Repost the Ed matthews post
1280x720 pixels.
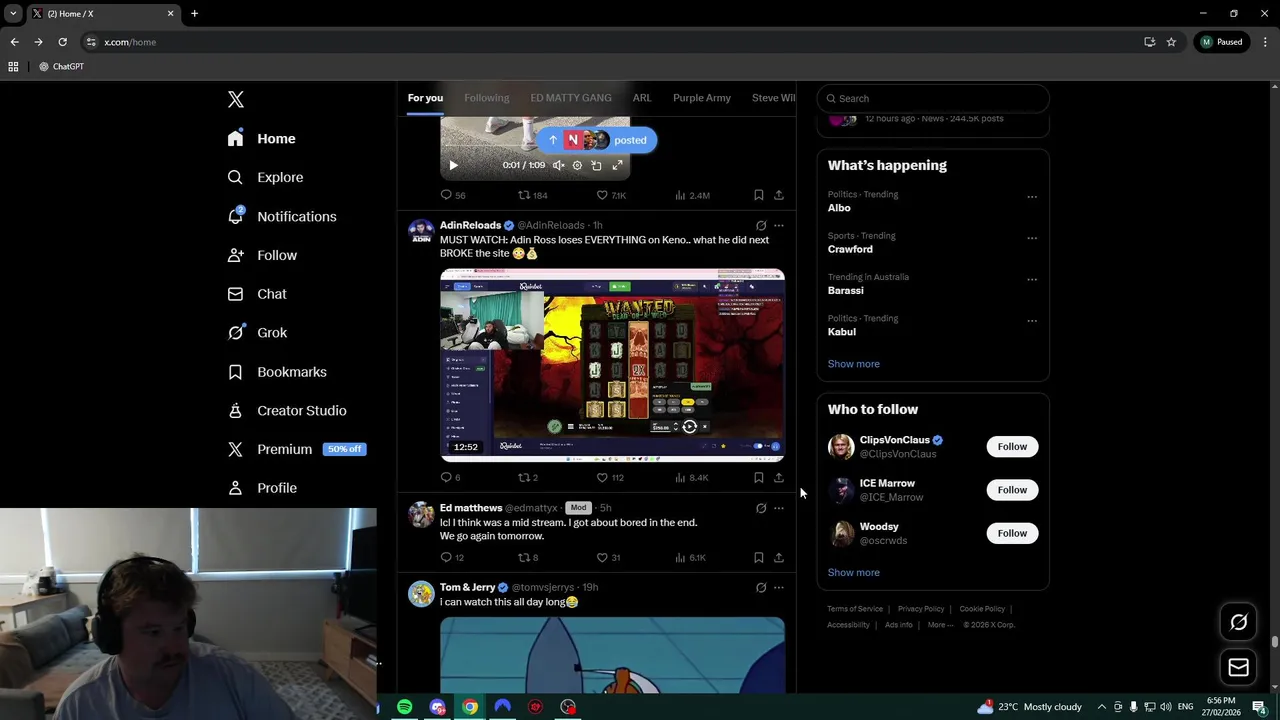point(528,557)
